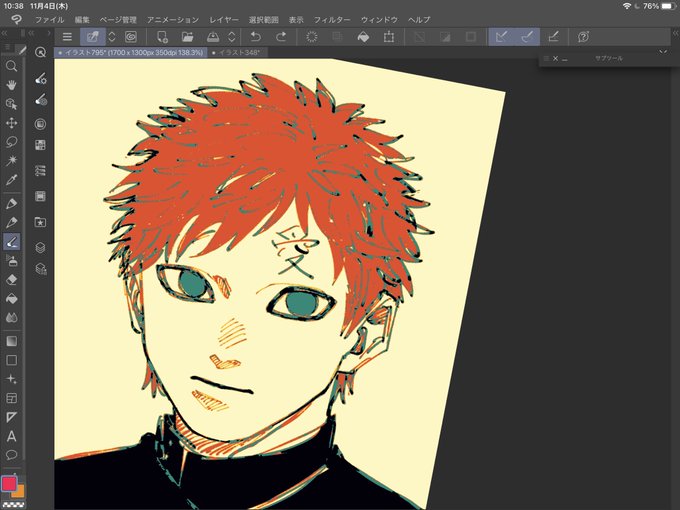Image resolution: width=680 pixels, height=510 pixels.
Task: Select the Figure rectangle tool
Action: (x=11, y=360)
